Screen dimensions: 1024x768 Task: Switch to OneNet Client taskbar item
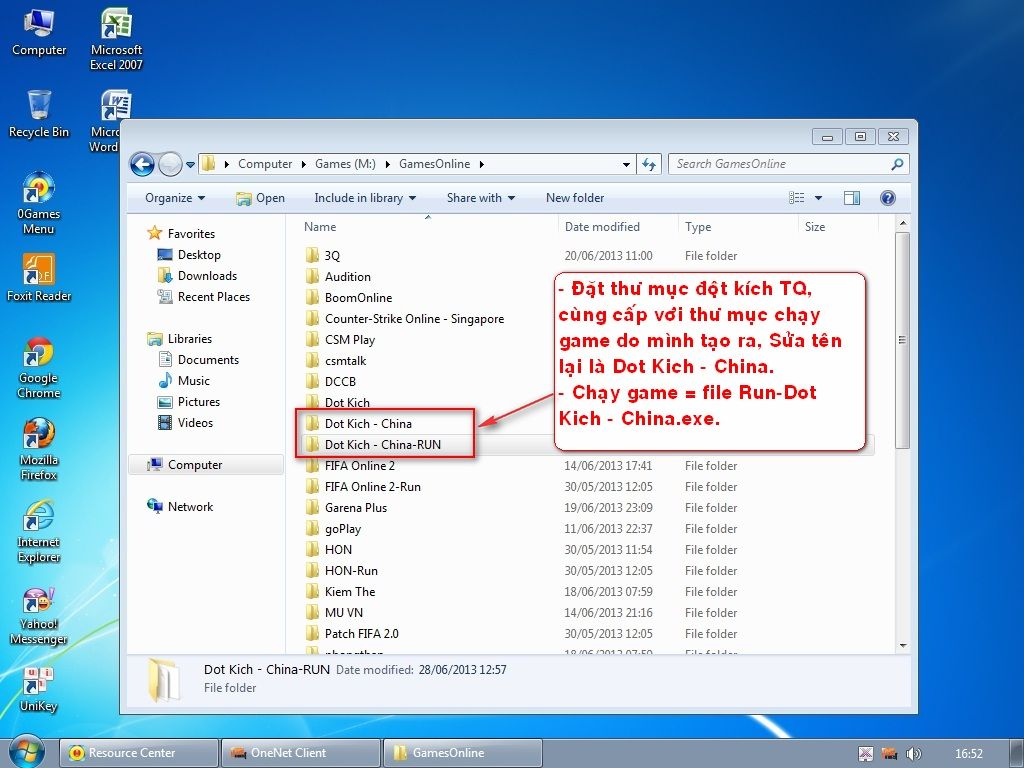pyautogui.click(x=300, y=753)
